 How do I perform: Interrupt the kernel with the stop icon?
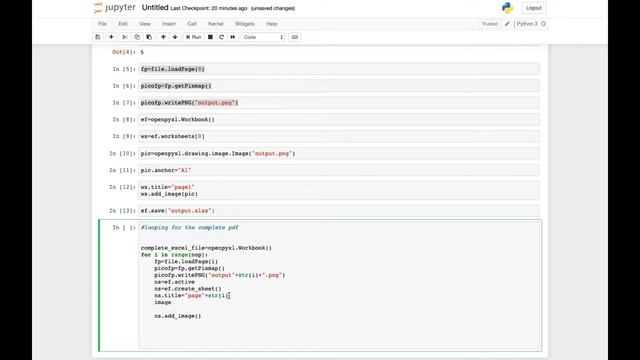210,37
